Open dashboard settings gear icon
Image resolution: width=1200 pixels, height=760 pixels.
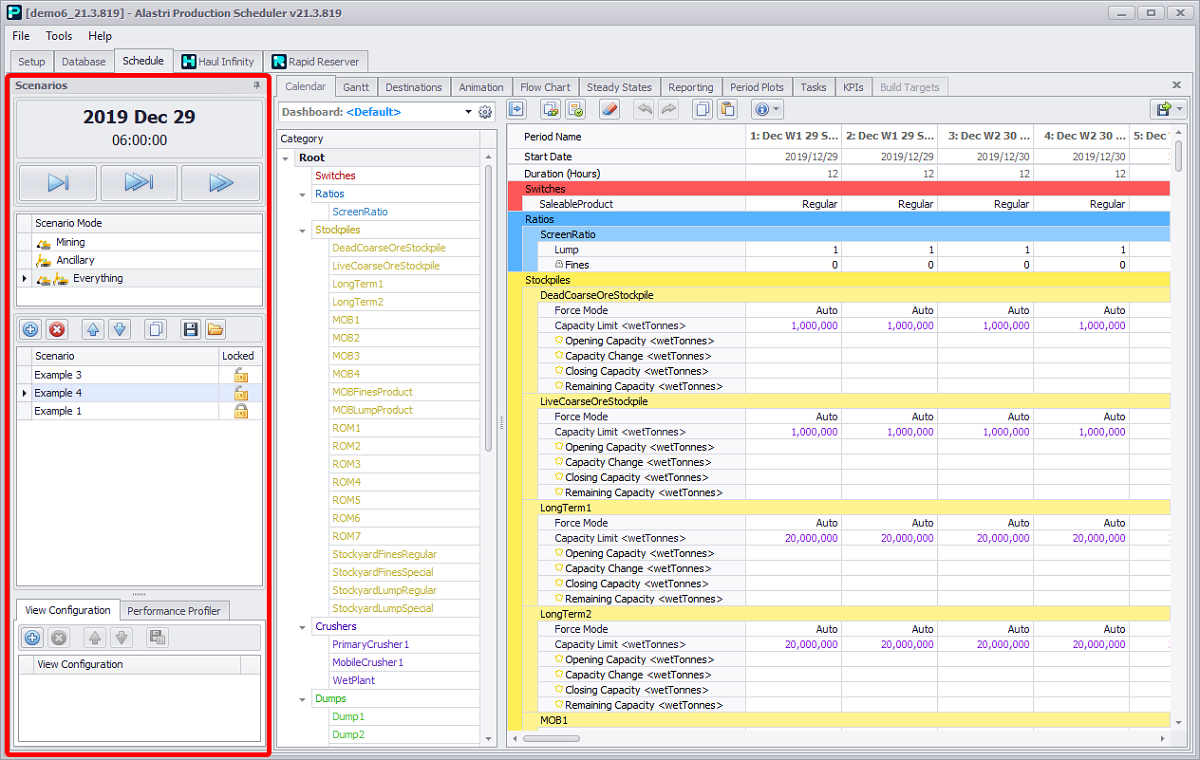click(x=486, y=112)
